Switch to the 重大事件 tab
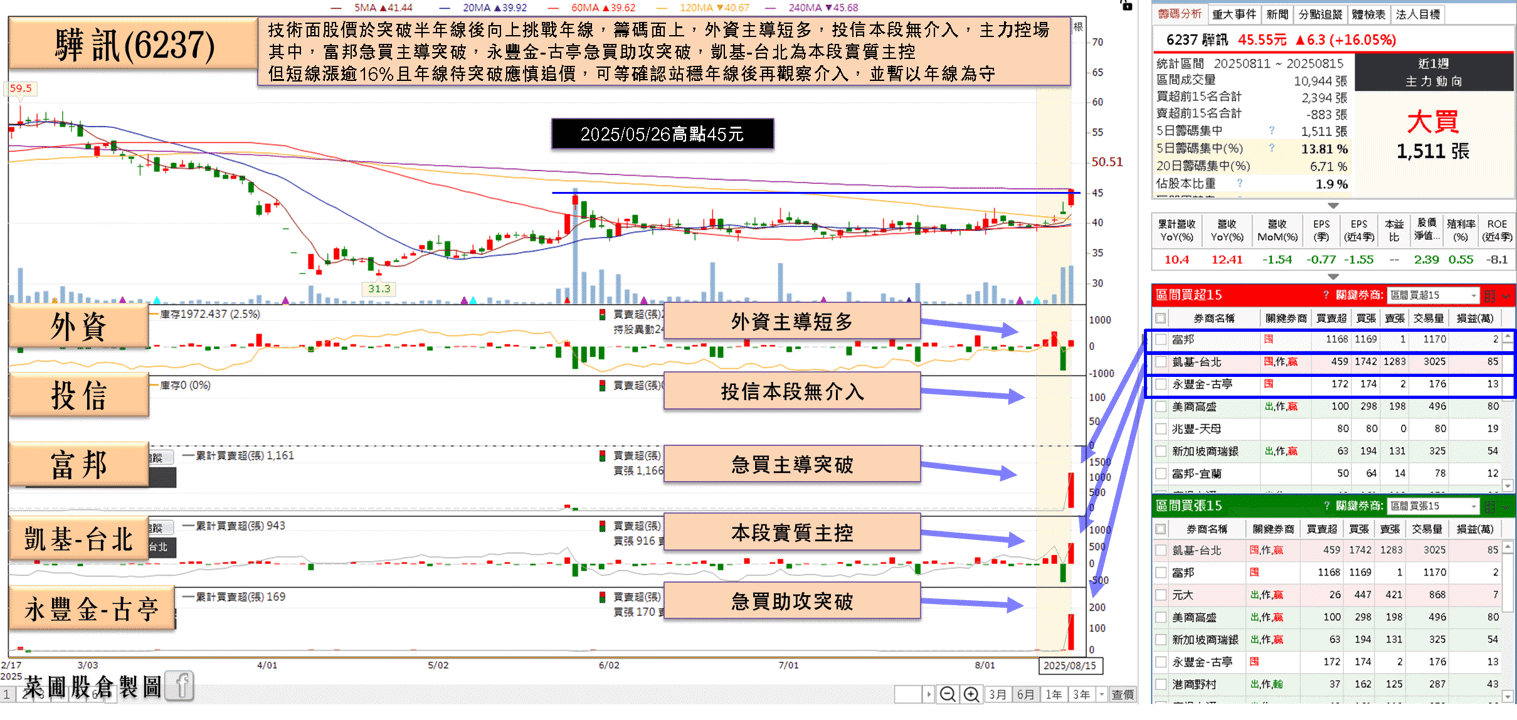 [x=1233, y=14]
